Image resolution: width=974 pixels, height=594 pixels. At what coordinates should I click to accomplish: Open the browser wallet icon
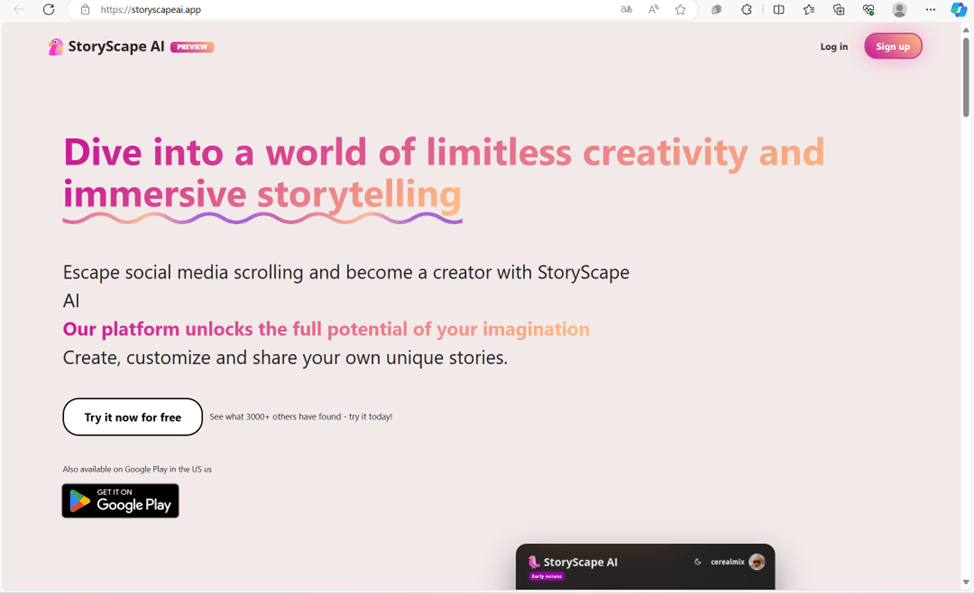pos(868,9)
